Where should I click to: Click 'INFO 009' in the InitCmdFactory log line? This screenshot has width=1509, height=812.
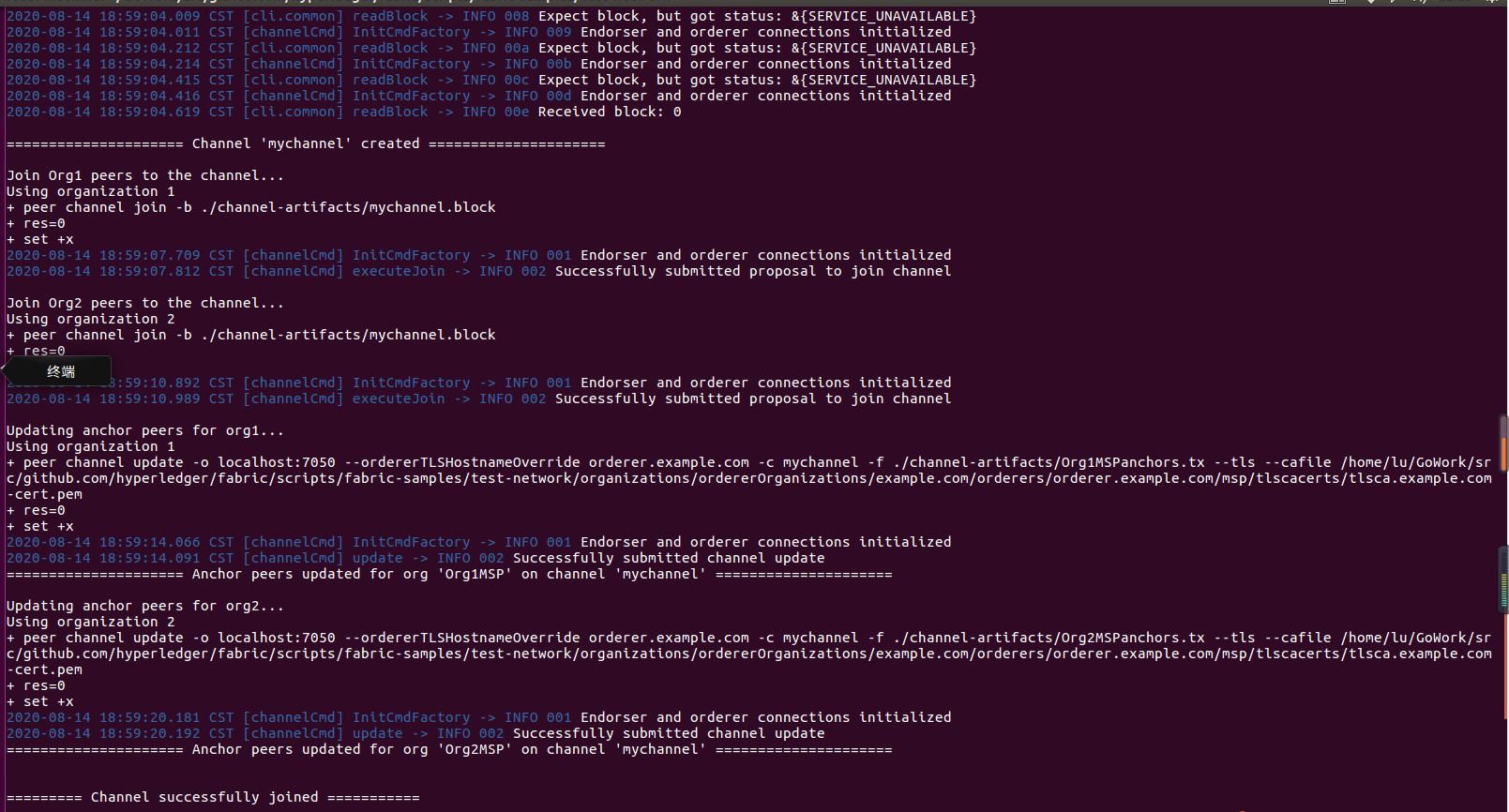[538, 32]
